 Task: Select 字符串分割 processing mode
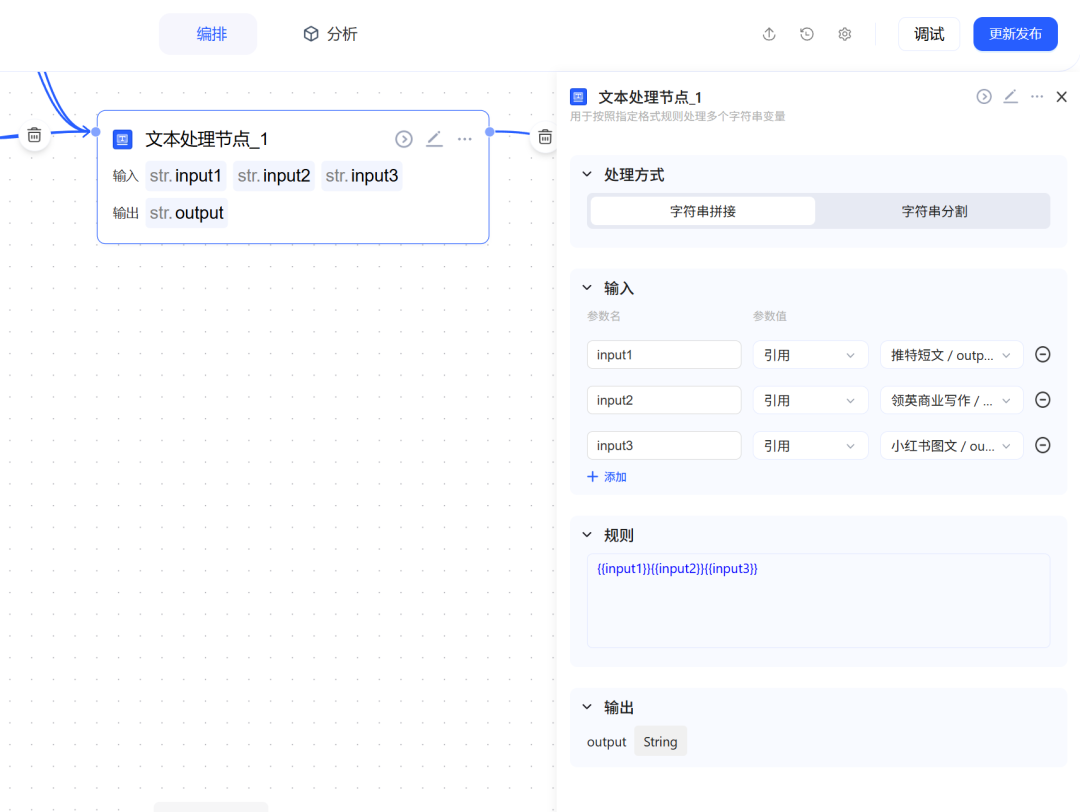point(934,211)
